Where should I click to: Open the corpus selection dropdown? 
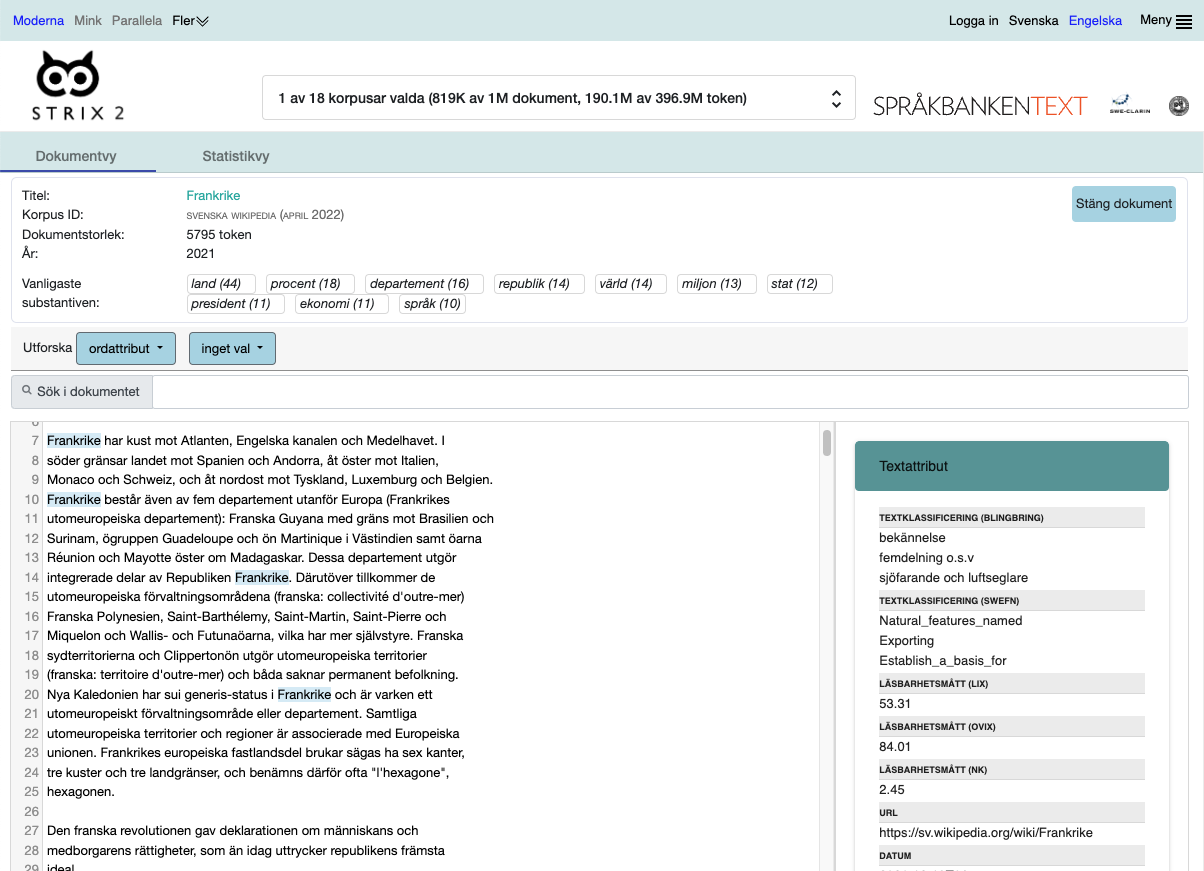pos(558,98)
